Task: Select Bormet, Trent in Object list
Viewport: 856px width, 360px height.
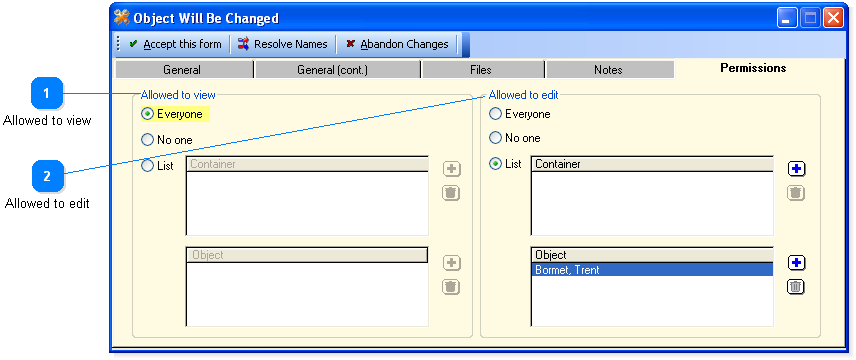Action: pyautogui.click(x=652, y=270)
